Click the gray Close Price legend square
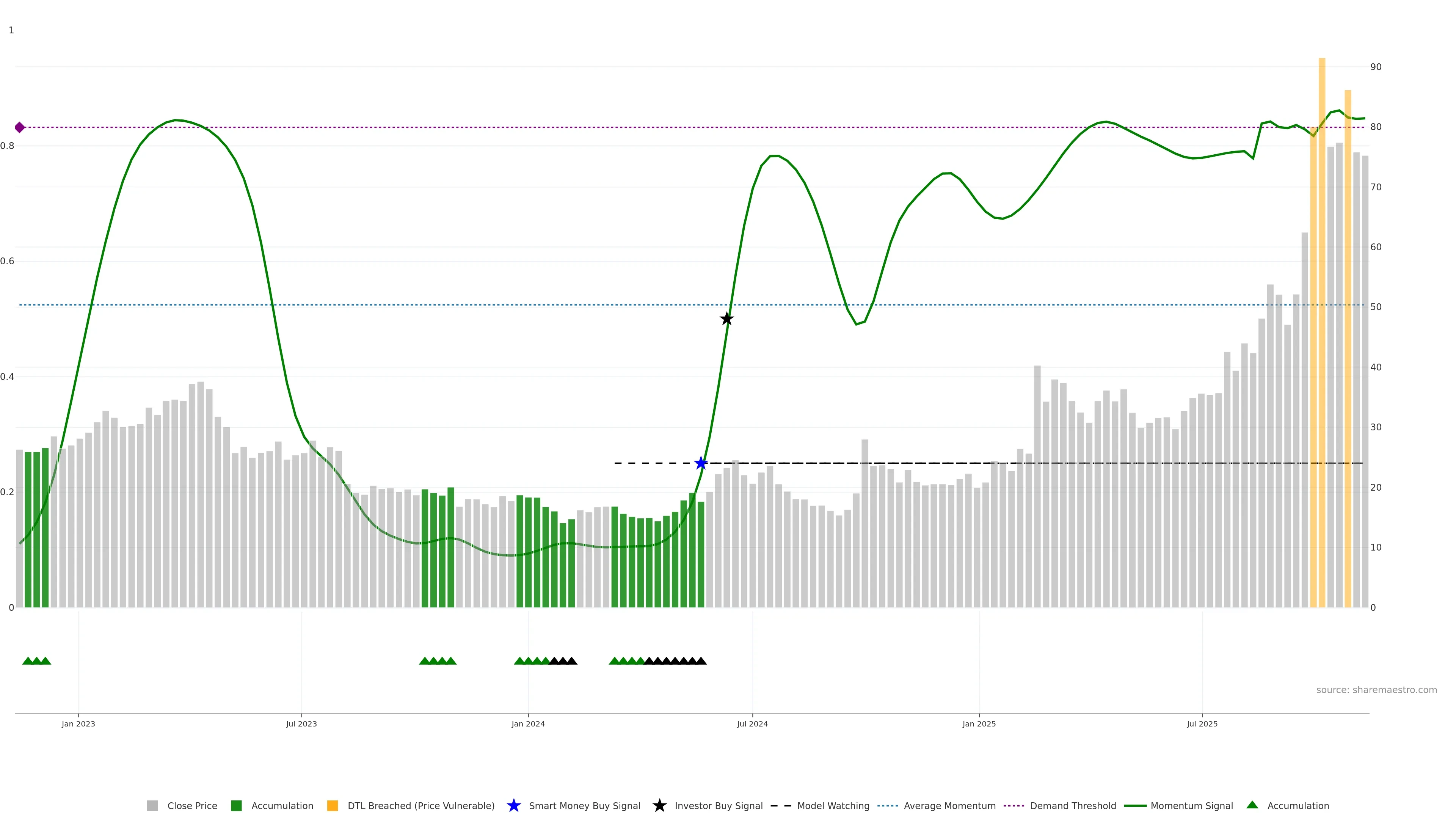 (152, 805)
